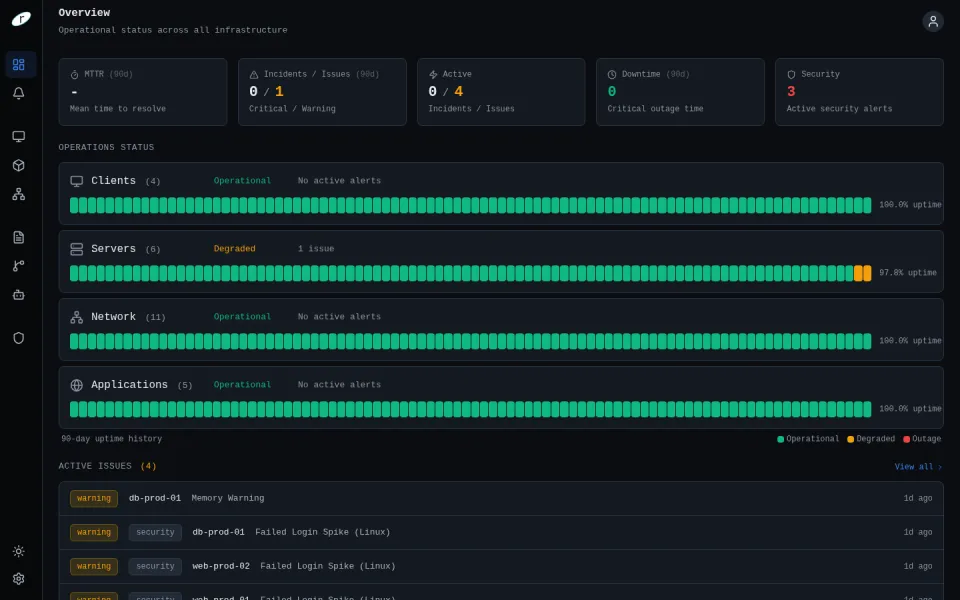Open the notifications bell in sidebar

[x=19, y=93]
